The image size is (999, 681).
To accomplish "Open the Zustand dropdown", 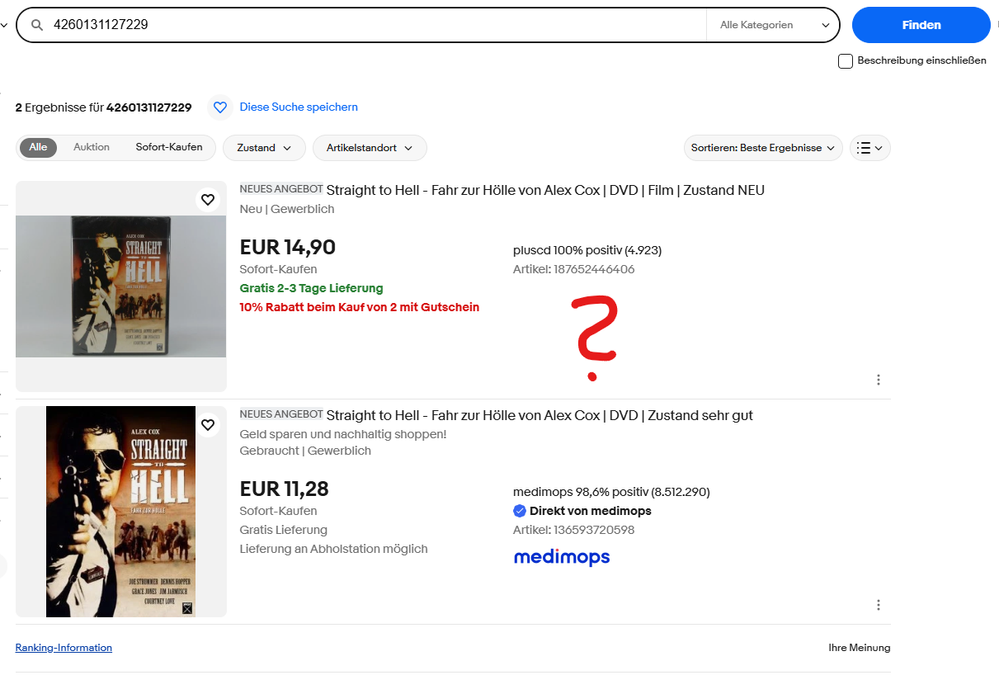I will coord(263,147).
